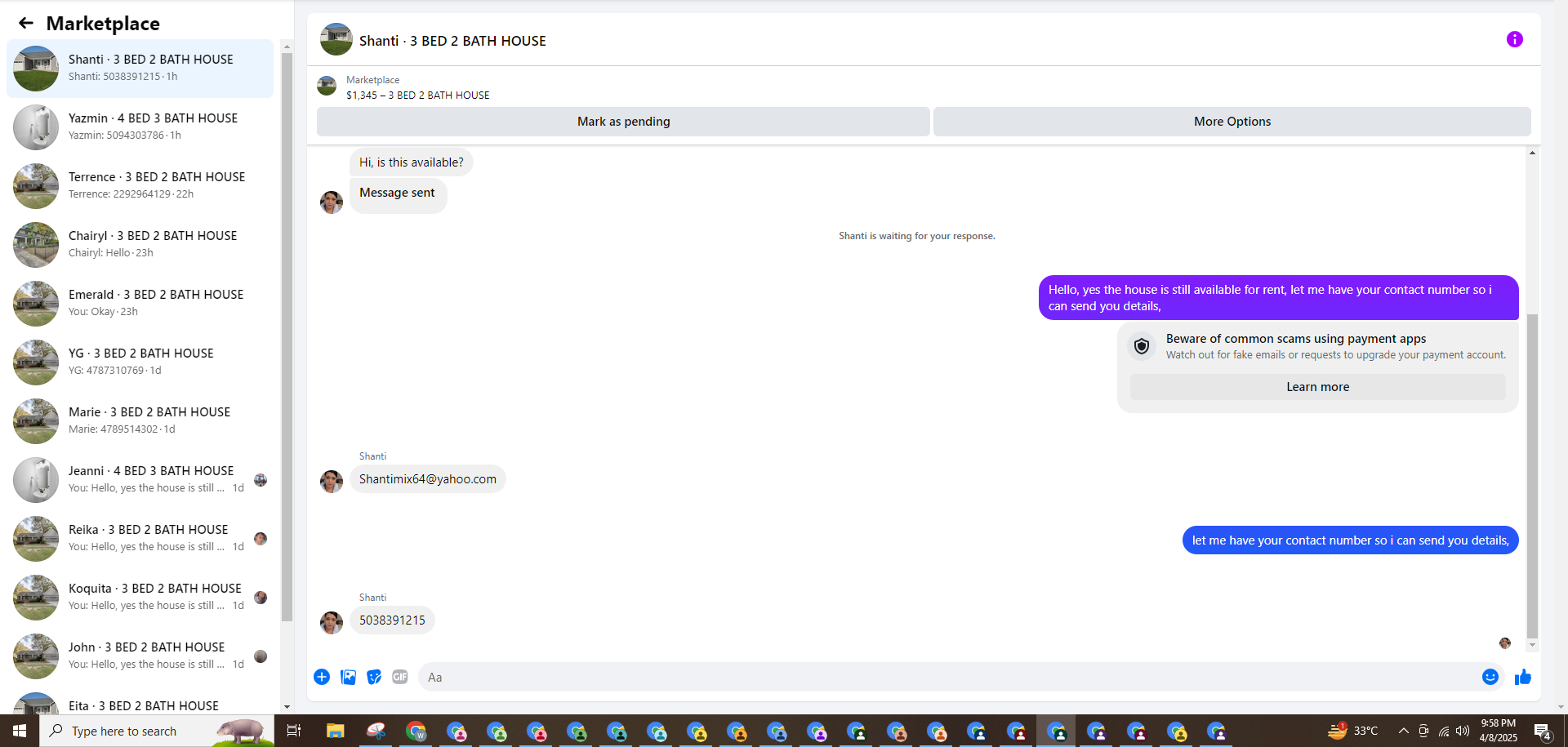Click message Shantimix64@yahoo.com

click(x=427, y=479)
